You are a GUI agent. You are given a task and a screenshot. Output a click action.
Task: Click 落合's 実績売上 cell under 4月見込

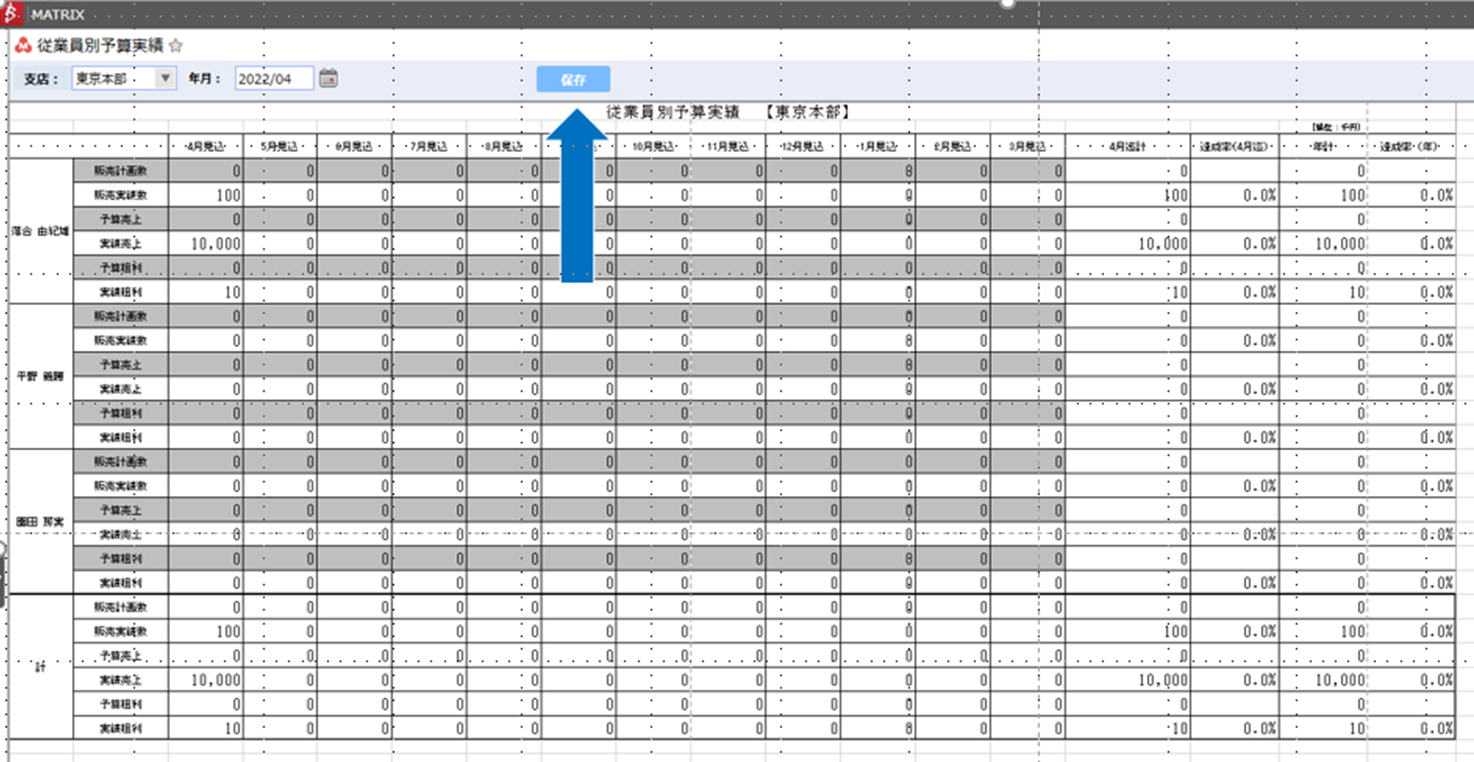(x=205, y=243)
